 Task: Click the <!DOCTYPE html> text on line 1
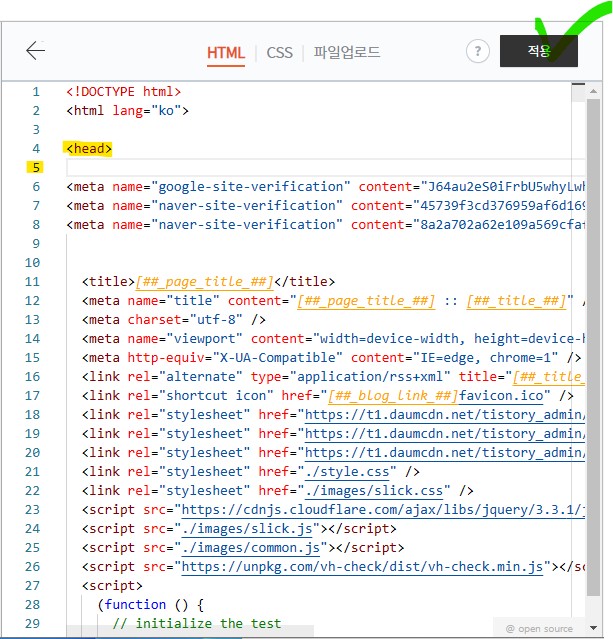[123, 92]
